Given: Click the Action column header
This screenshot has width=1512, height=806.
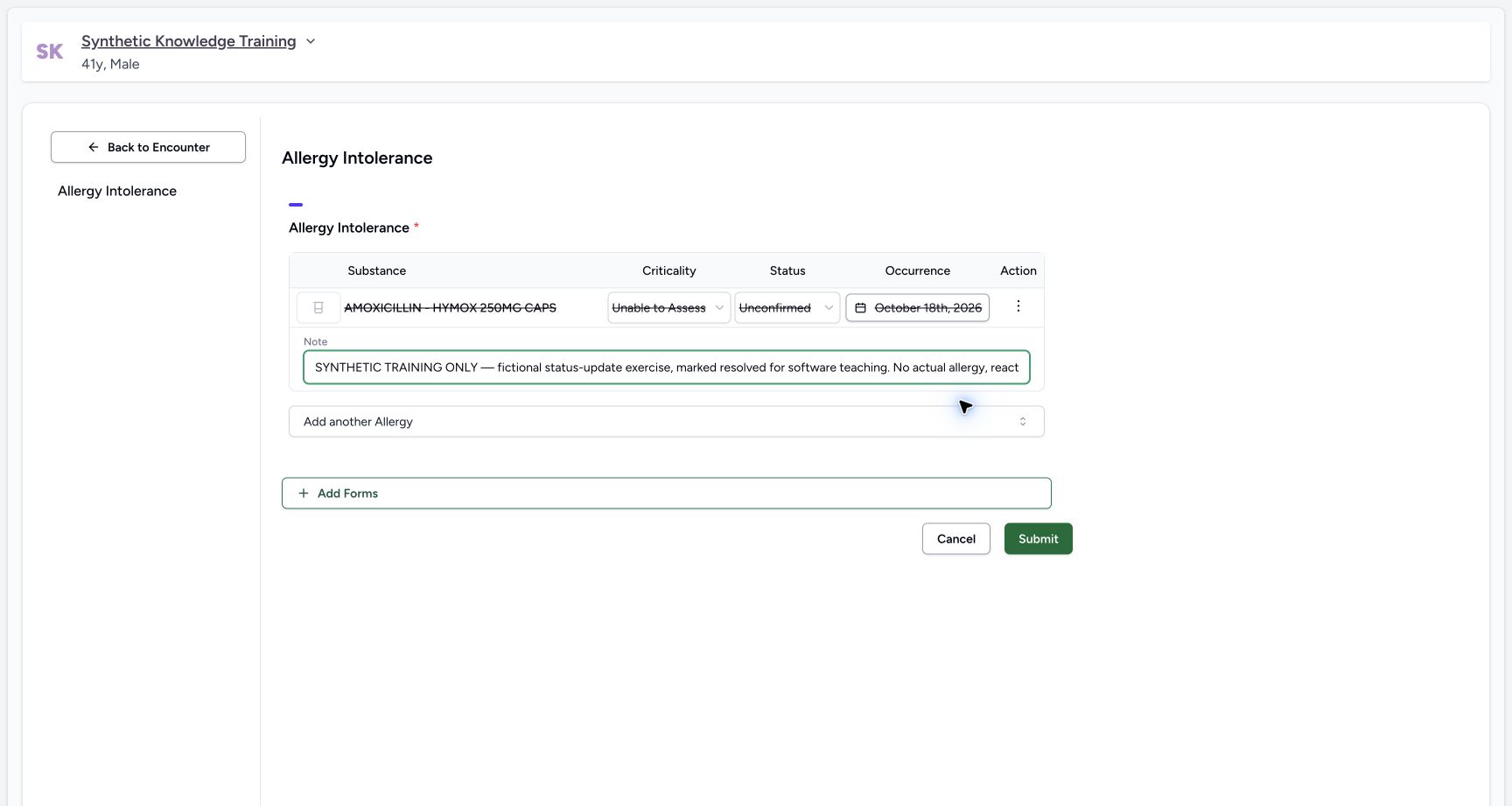Looking at the screenshot, I should pos(1018,271).
